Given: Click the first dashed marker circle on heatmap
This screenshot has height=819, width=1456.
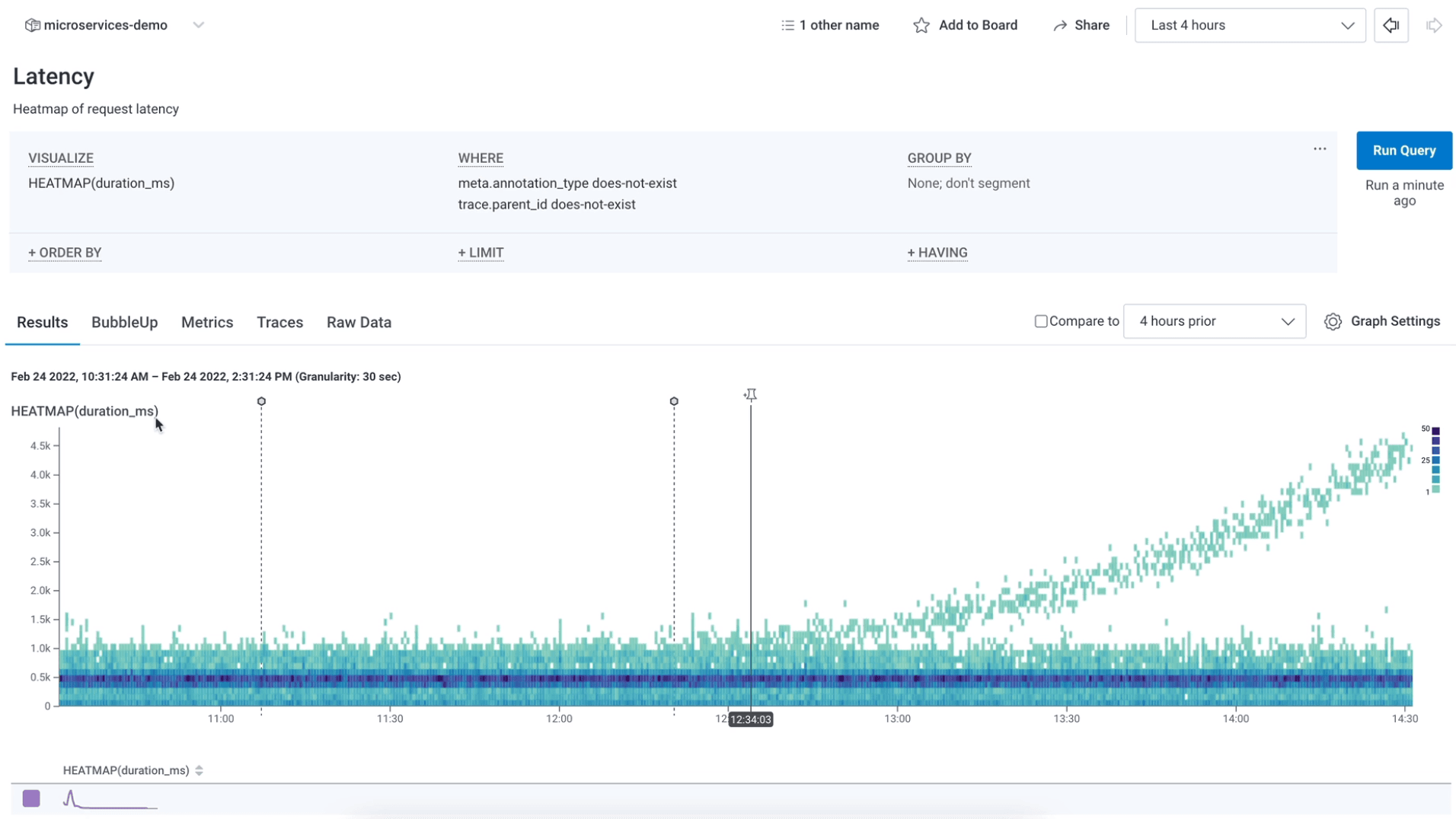Looking at the screenshot, I should pos(261,401).
